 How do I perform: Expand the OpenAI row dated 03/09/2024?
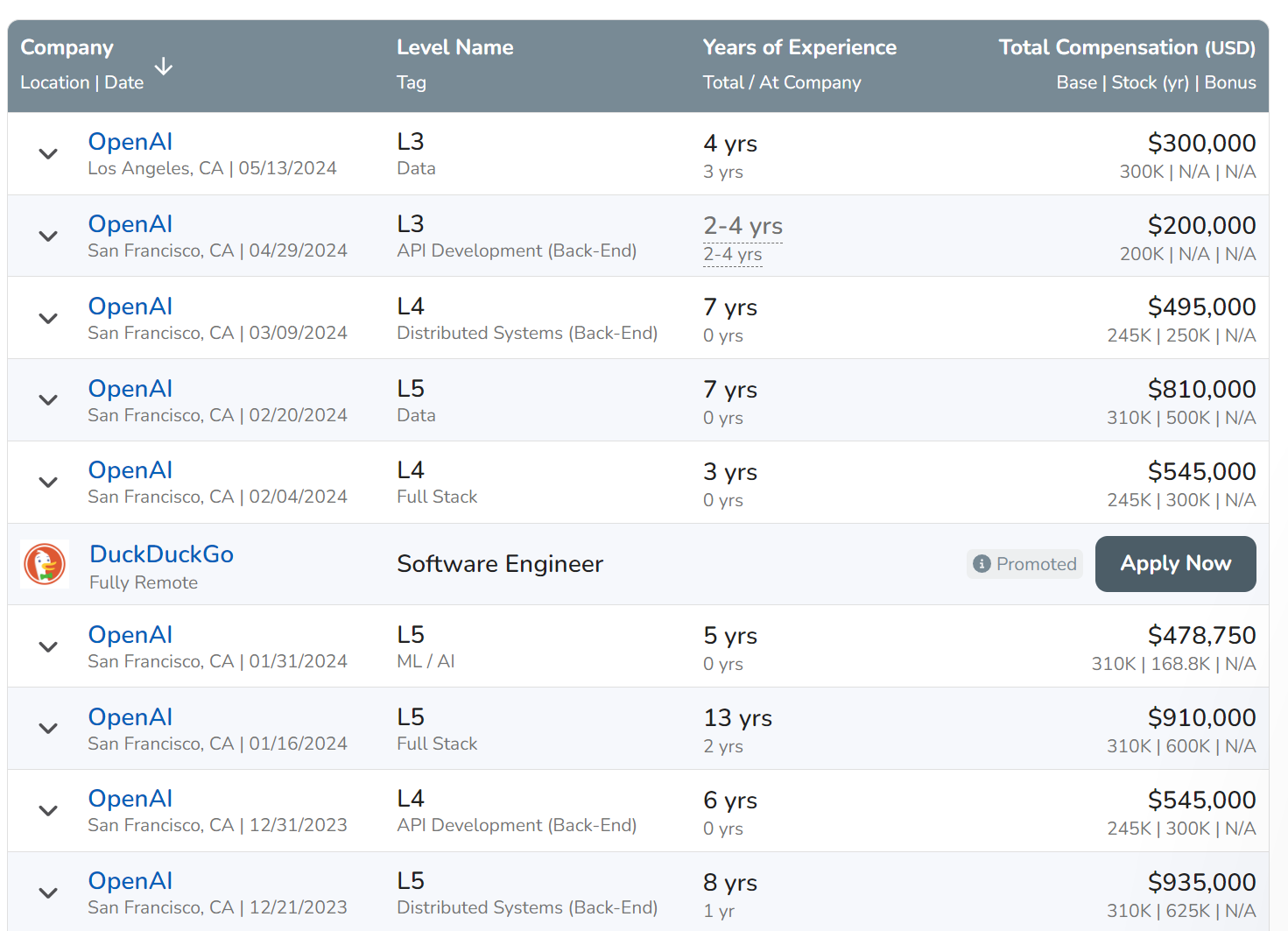(48, 318)
